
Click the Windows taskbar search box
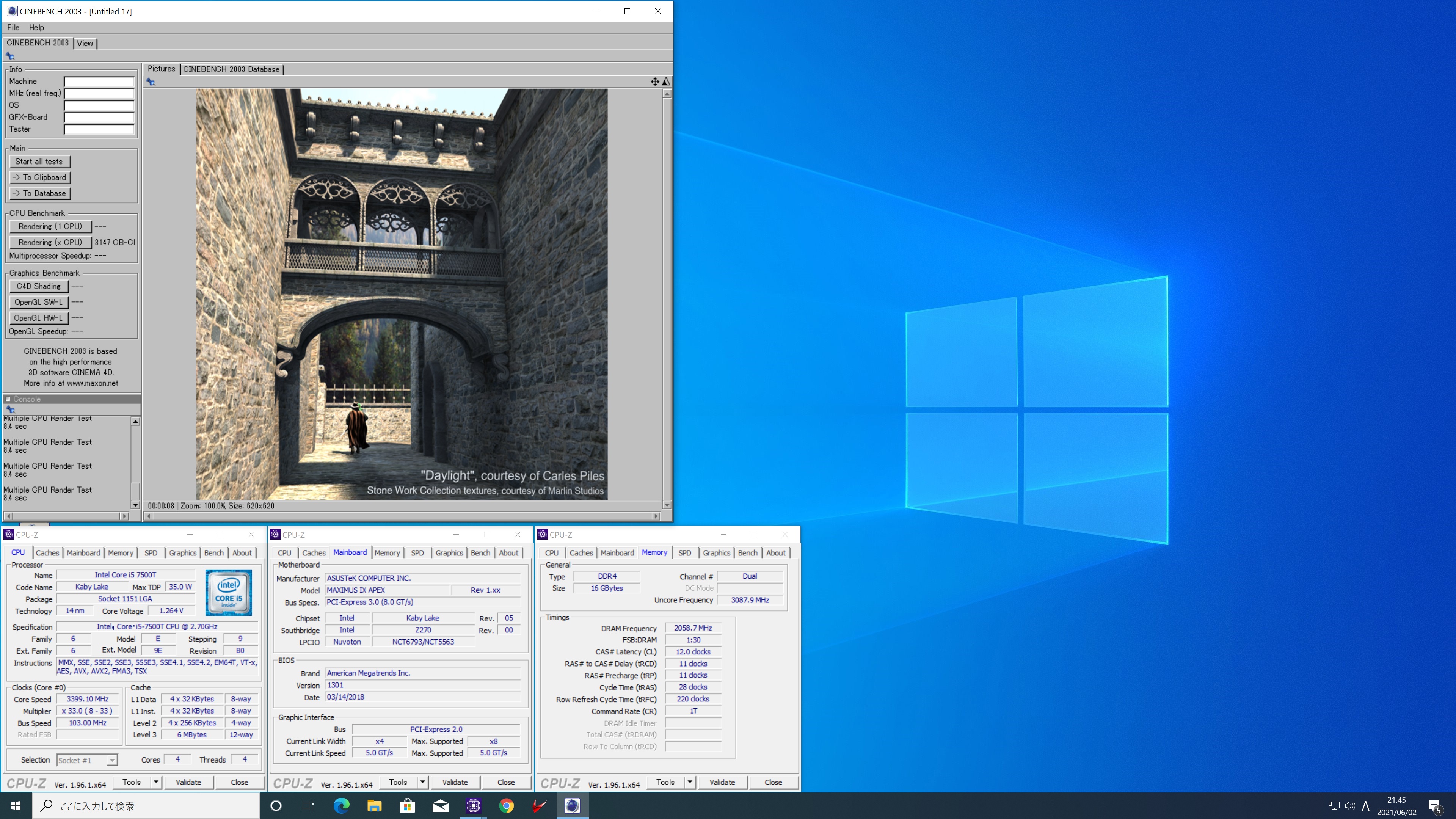(x=146, y=805)
